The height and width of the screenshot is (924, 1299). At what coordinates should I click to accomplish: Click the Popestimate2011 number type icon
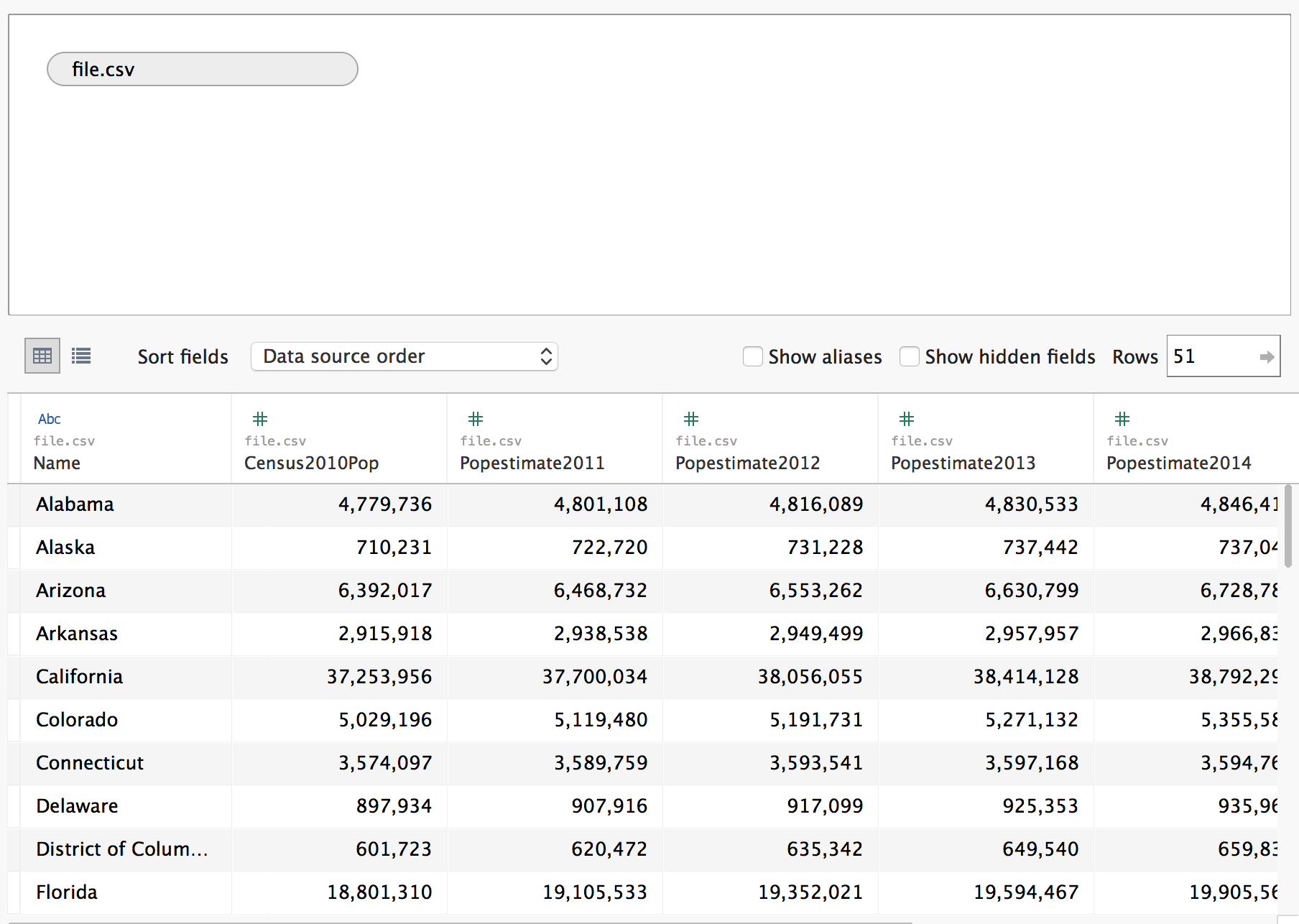coord(476,419)
